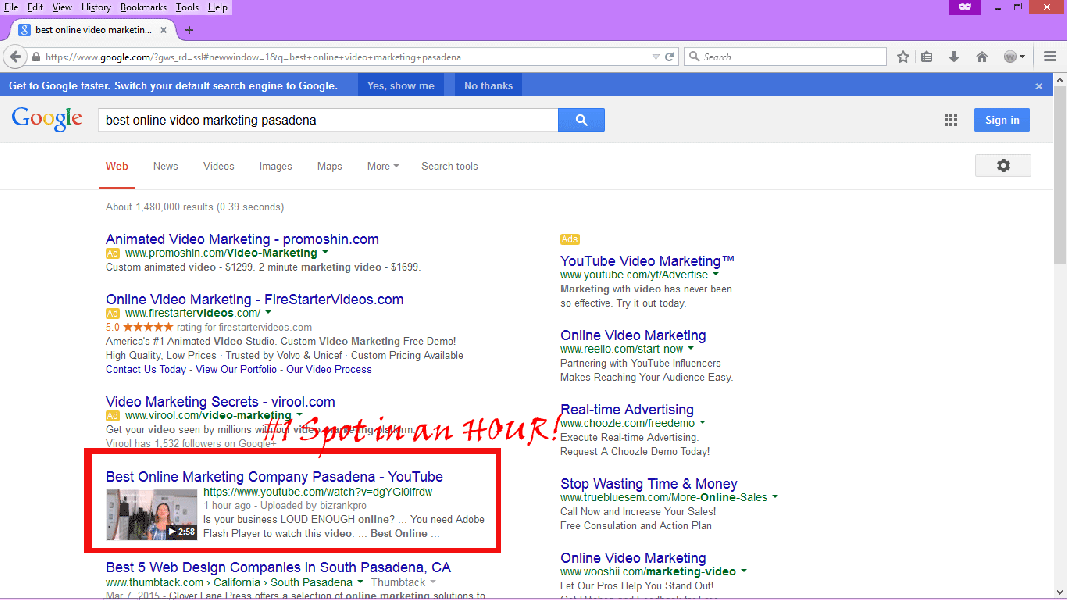1067x600 pixels.
Task: Open Google settings gear icon
Action: point(1003,166)
